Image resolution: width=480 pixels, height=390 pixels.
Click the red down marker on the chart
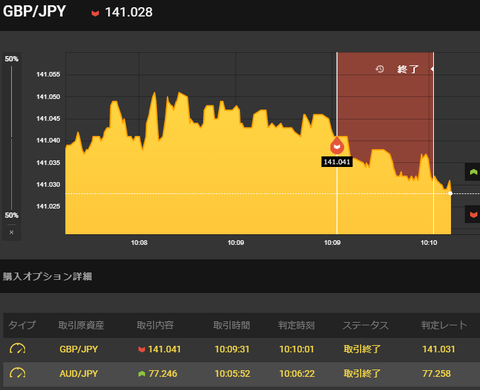[337, 146]
